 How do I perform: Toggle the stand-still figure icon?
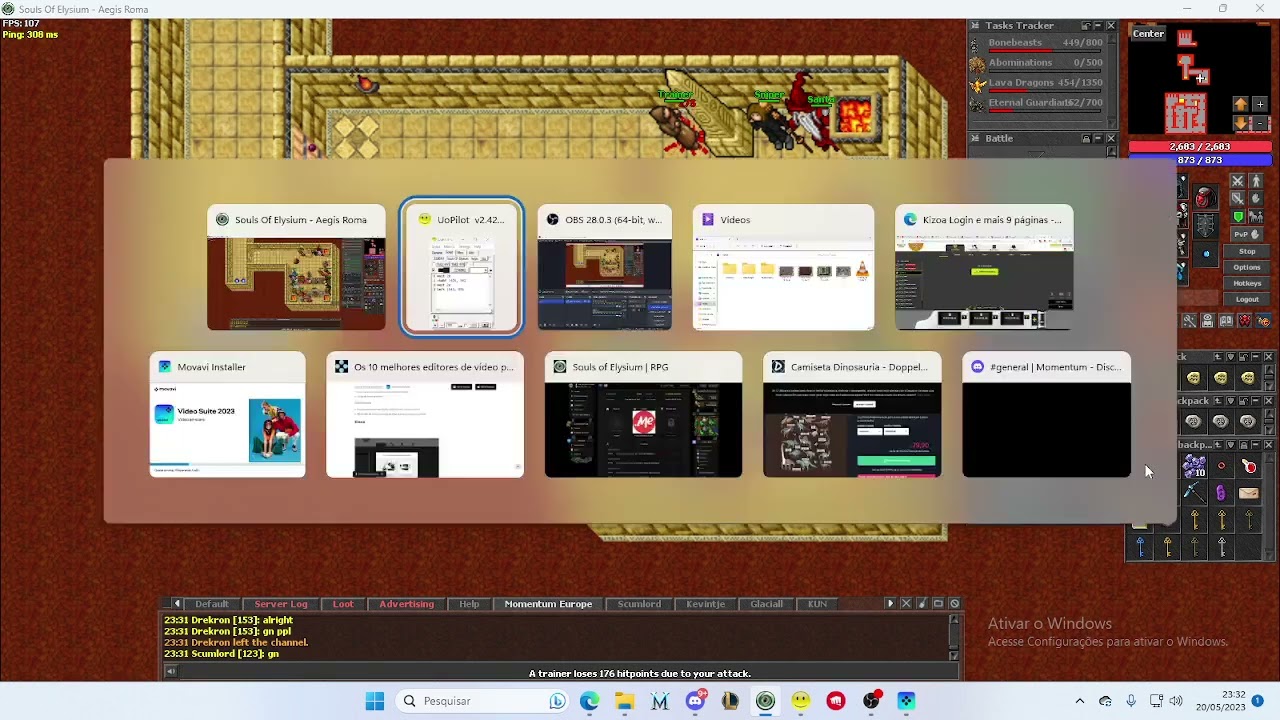point(1256,181)
